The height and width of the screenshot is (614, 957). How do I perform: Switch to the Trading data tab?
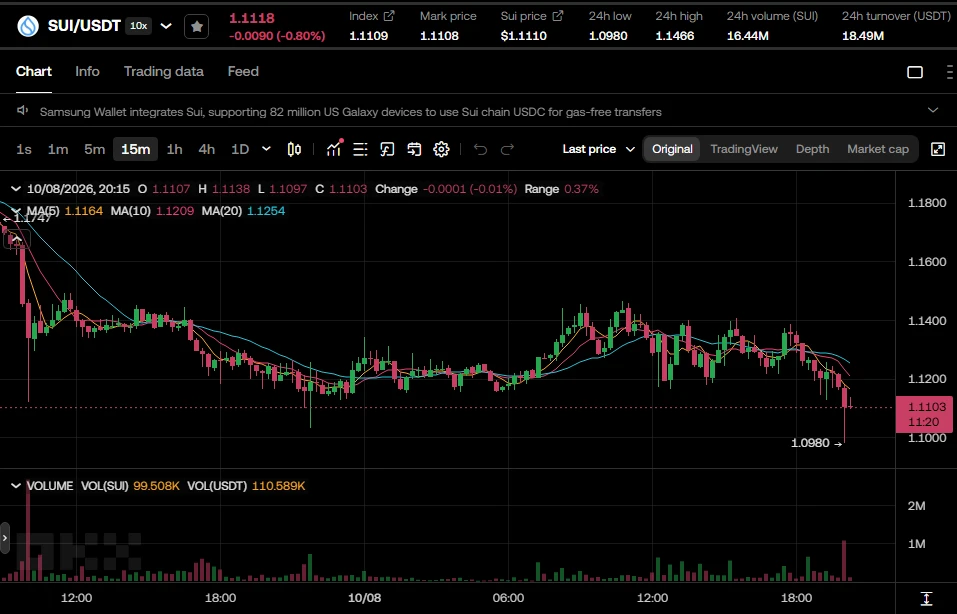164,71
